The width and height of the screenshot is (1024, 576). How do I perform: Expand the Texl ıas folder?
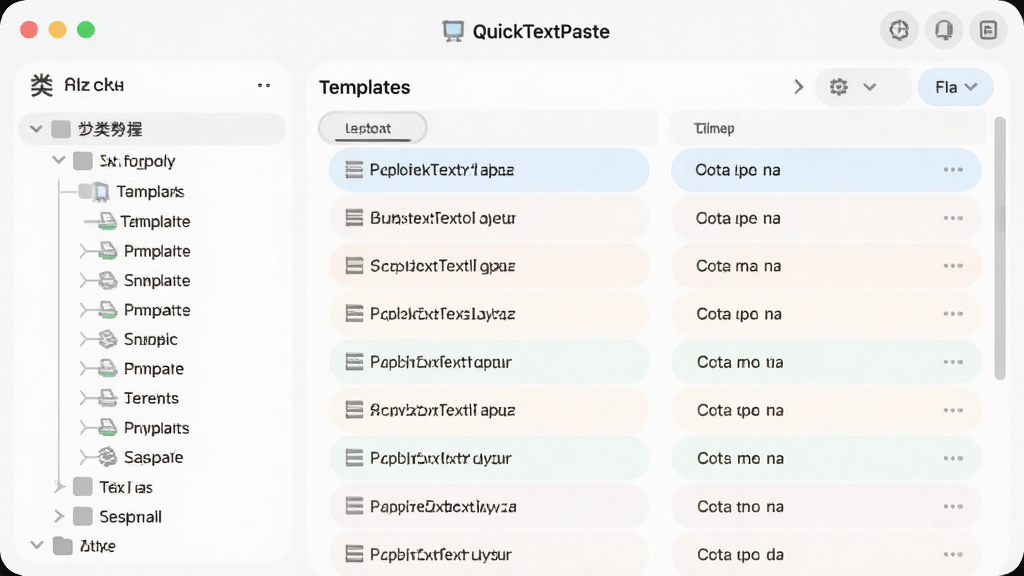[x=59, y=487]
